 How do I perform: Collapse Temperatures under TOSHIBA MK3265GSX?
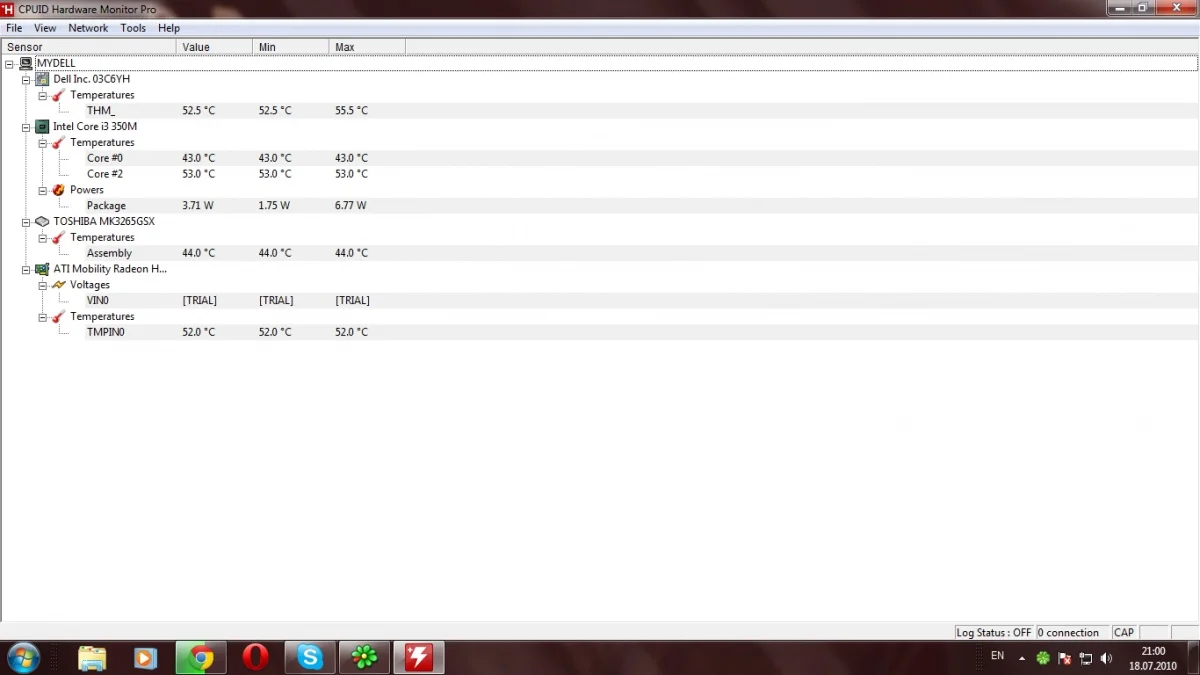tap(43, 238)
